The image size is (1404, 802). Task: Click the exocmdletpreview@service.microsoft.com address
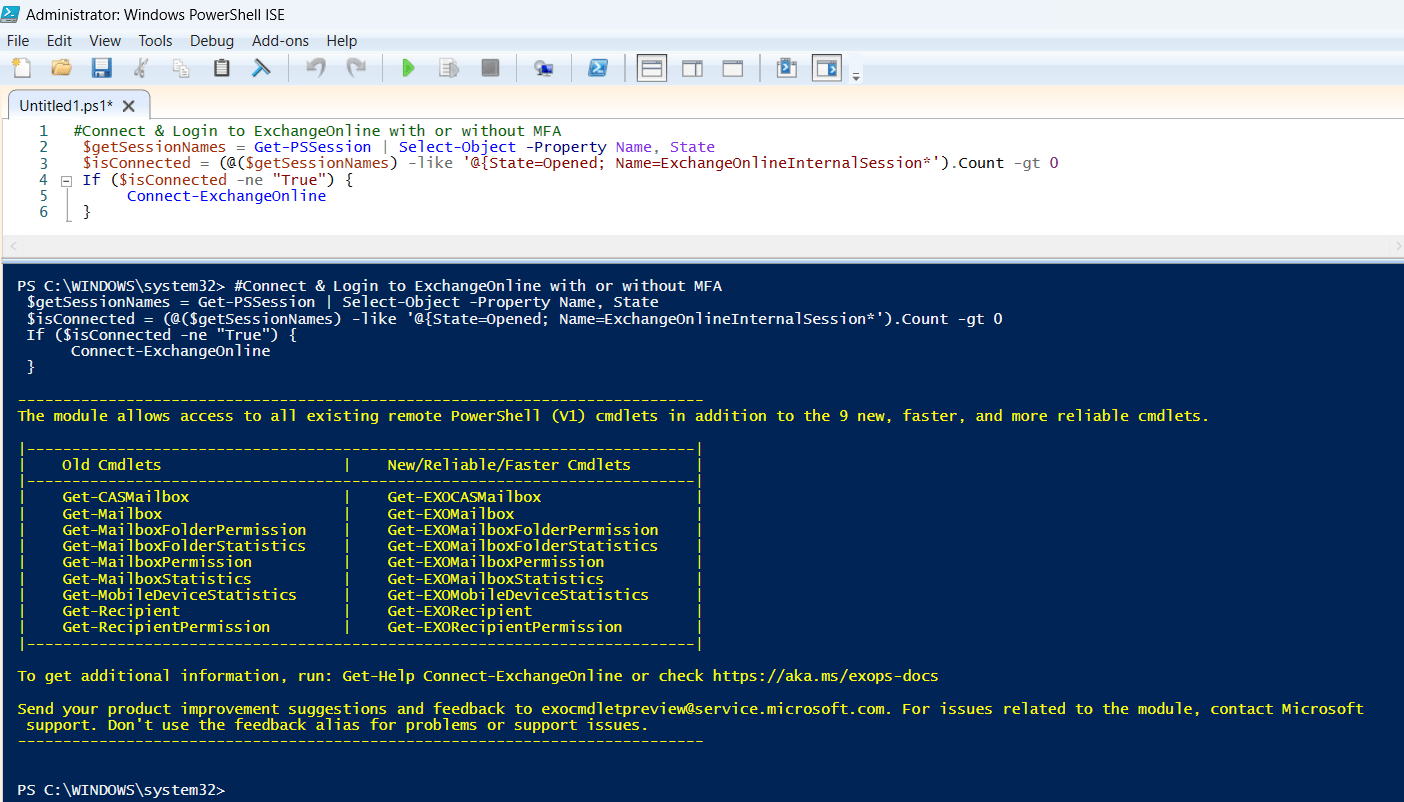pos(714,708)
